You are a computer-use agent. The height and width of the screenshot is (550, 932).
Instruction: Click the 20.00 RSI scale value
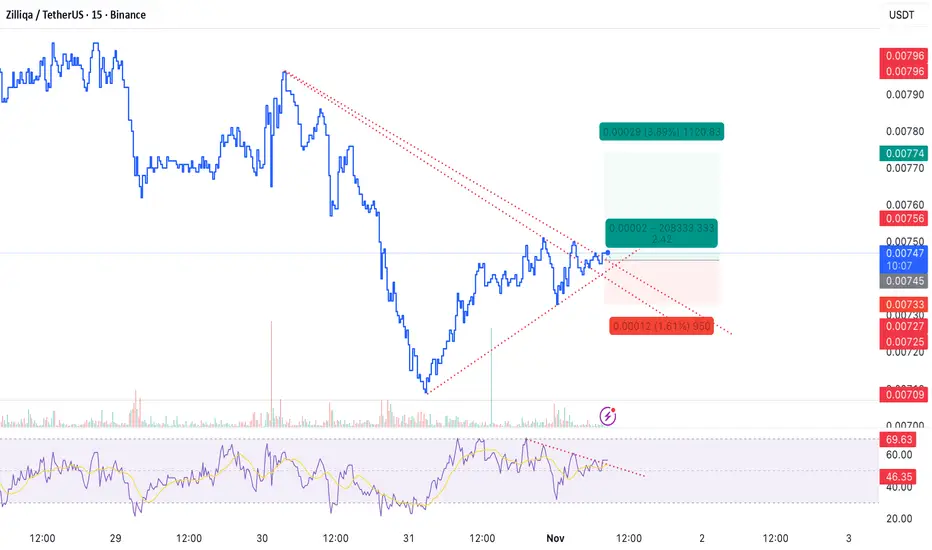pyautogui.click(x=899, y=518)
